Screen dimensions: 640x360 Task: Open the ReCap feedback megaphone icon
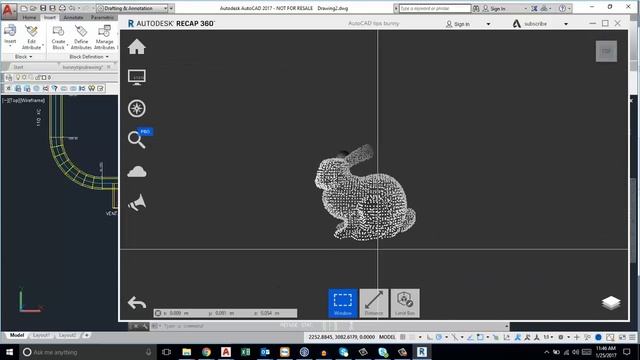pyautogui.click(x=137, y=203)
